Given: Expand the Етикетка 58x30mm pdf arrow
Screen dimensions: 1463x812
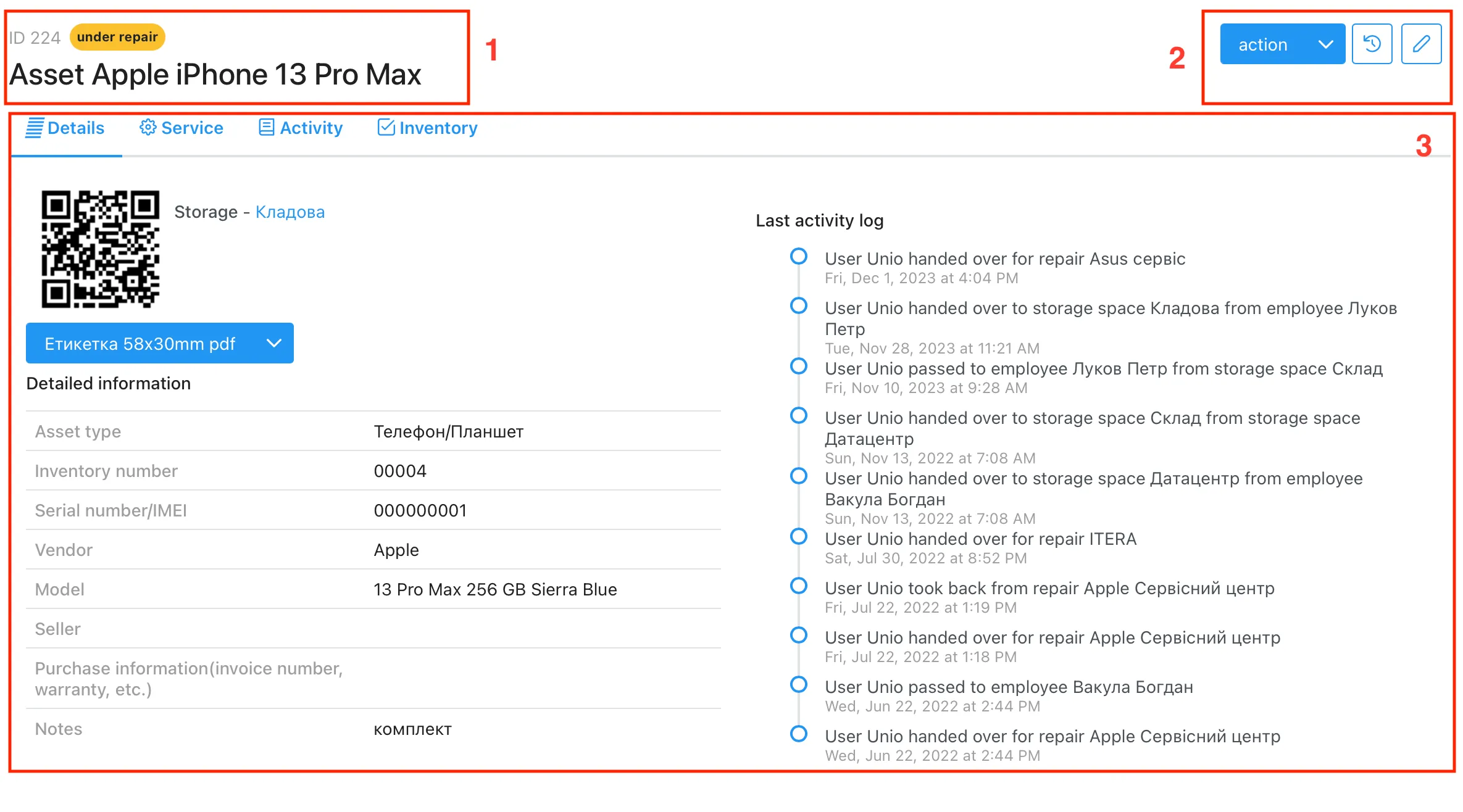Looking at the screenshot, I should (x=274, y=343).
